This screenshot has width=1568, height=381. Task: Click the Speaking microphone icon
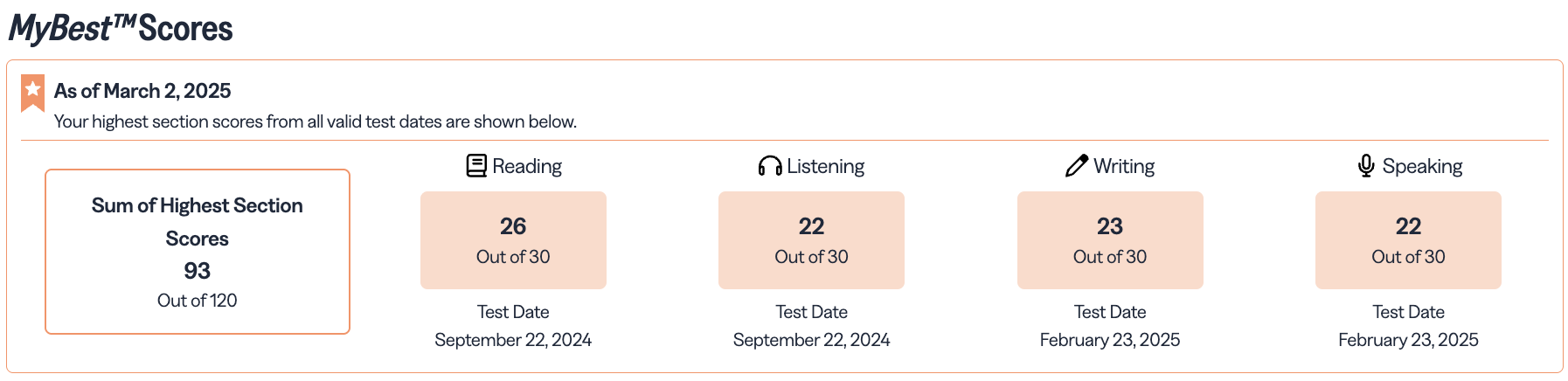tap(1366, 166)
